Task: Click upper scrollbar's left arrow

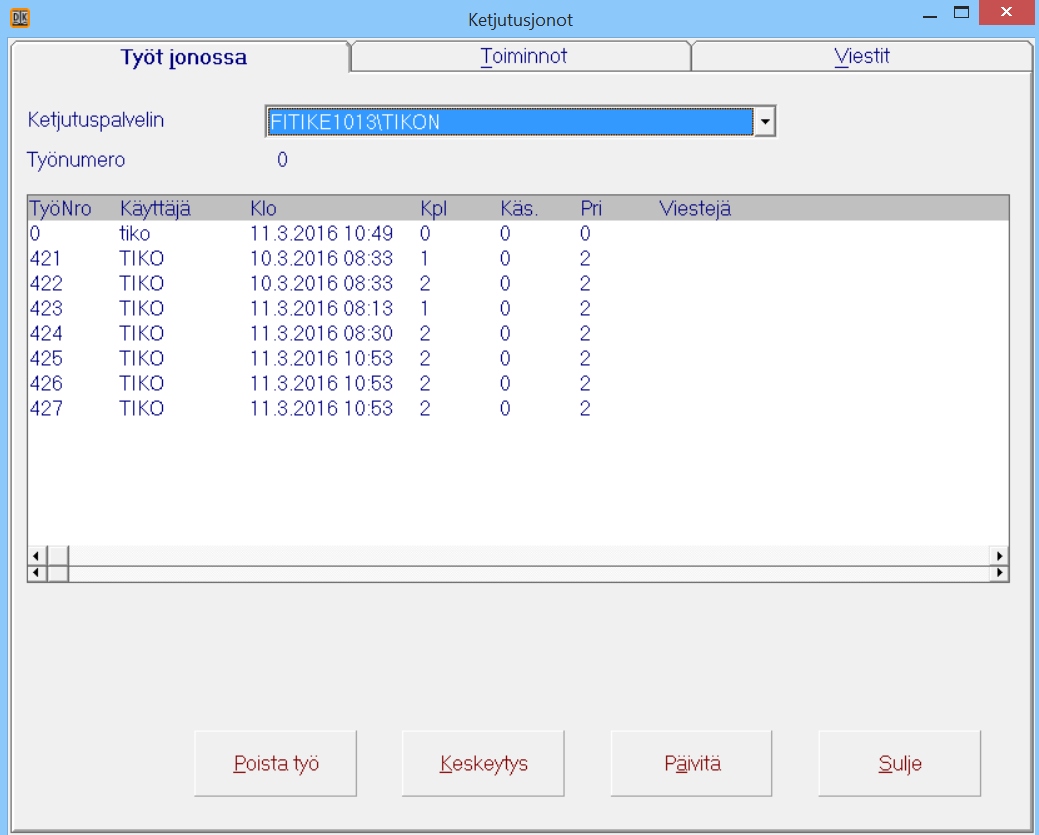Action: (36, 555)
